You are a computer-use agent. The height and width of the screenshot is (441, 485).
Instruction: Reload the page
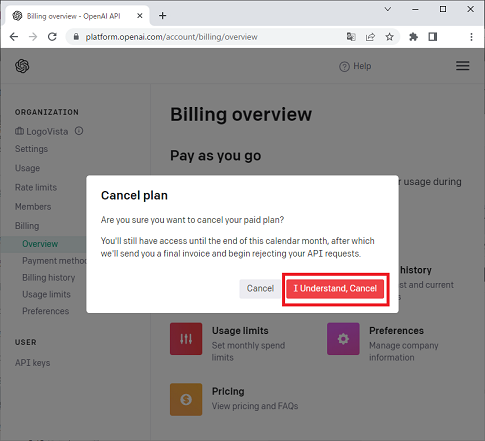coord(52,37)
